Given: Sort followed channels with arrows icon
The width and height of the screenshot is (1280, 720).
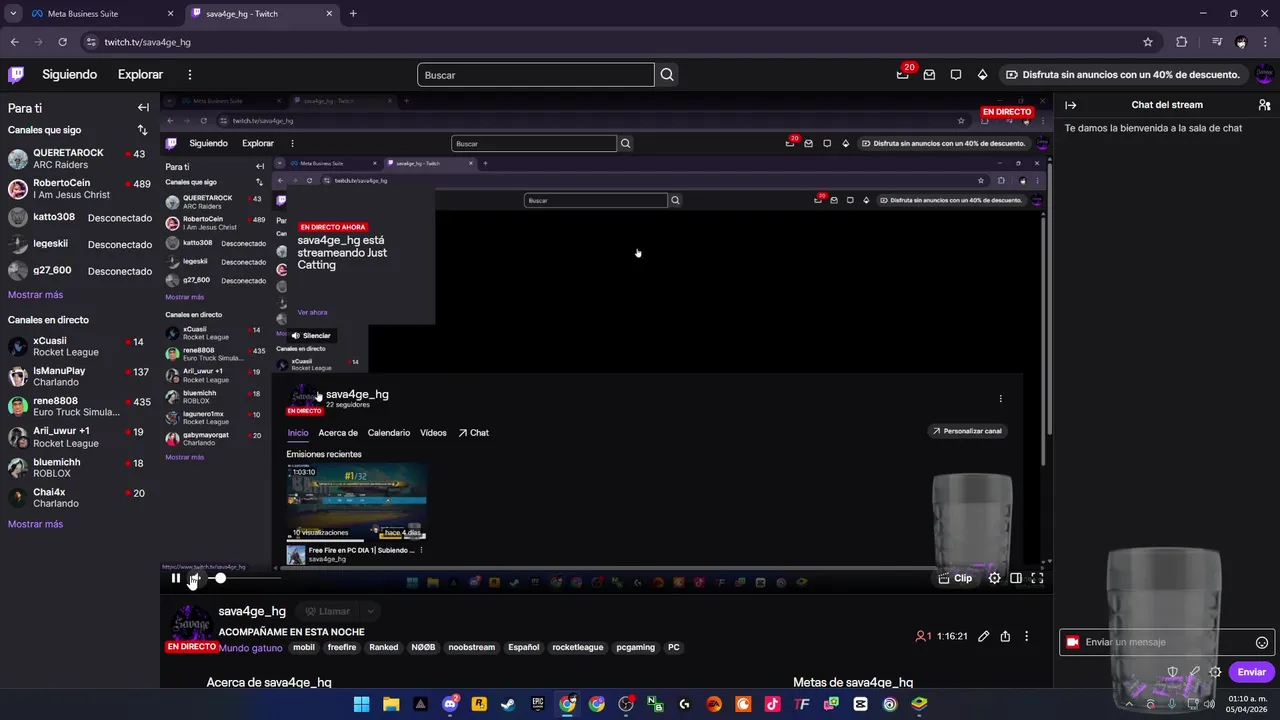Looking at the screenshot, I should (142, 130).
